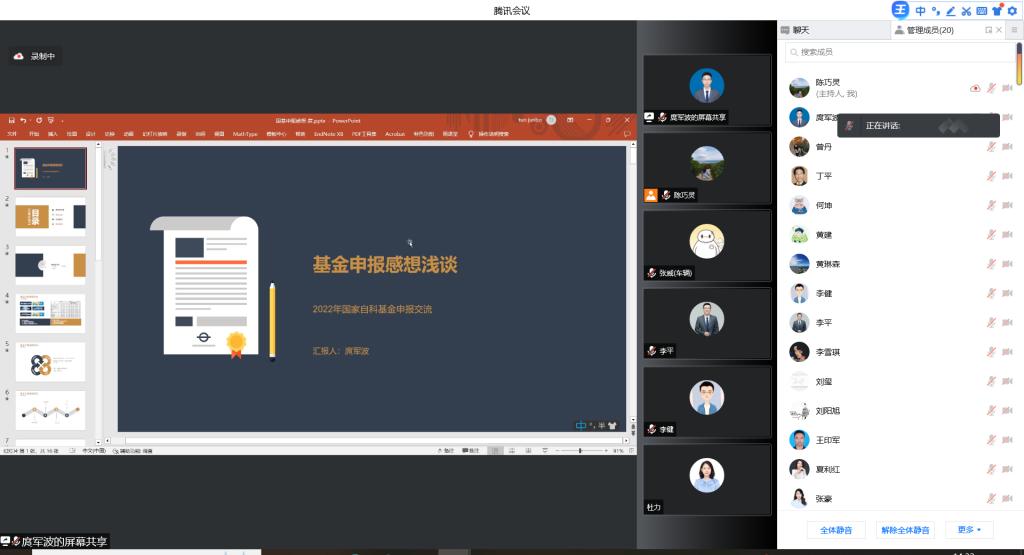1024x555 pixels.
Task: Toggle the camera for 丁平
Action: (1007, 176)
